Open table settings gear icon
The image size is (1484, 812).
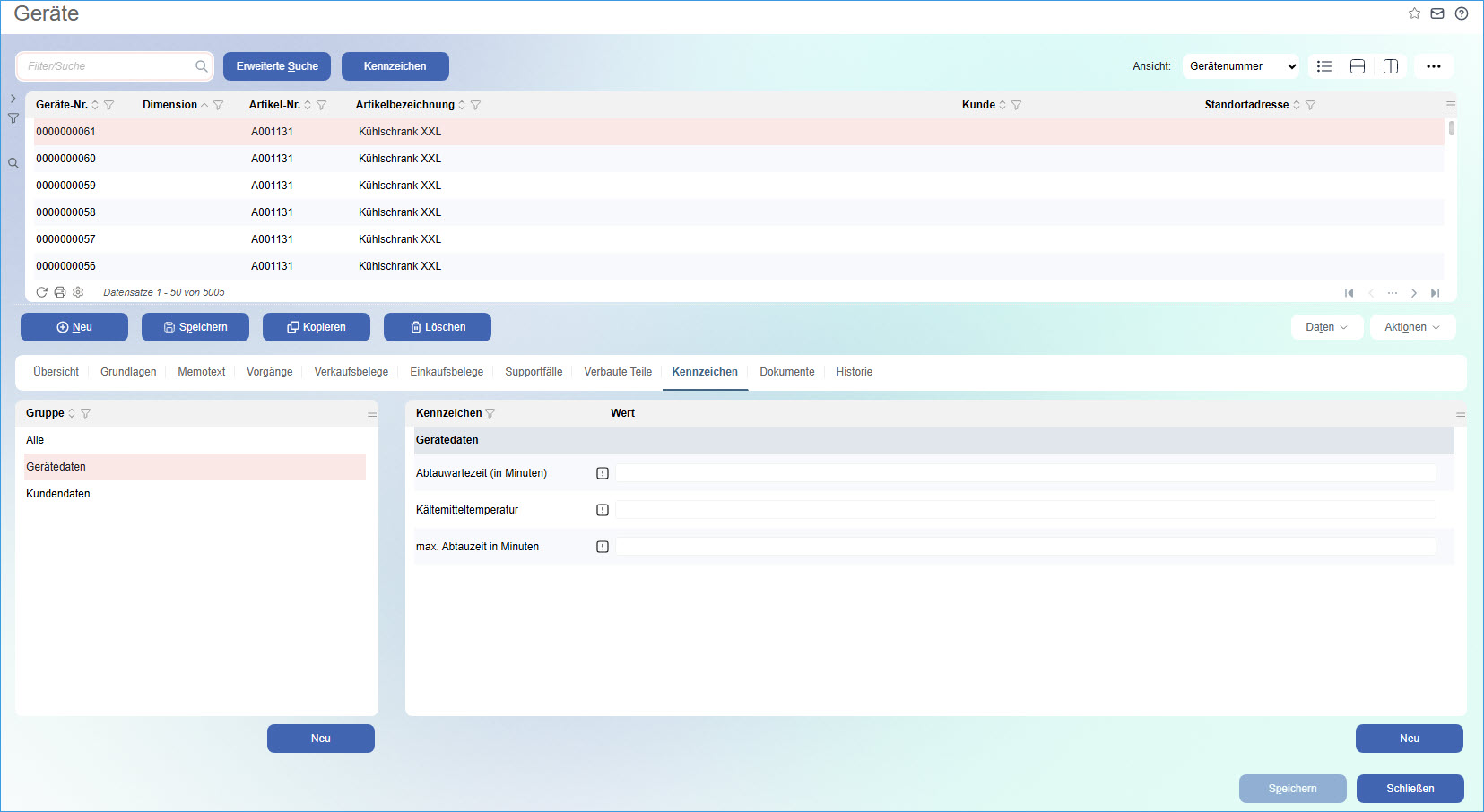coord(78,292)
